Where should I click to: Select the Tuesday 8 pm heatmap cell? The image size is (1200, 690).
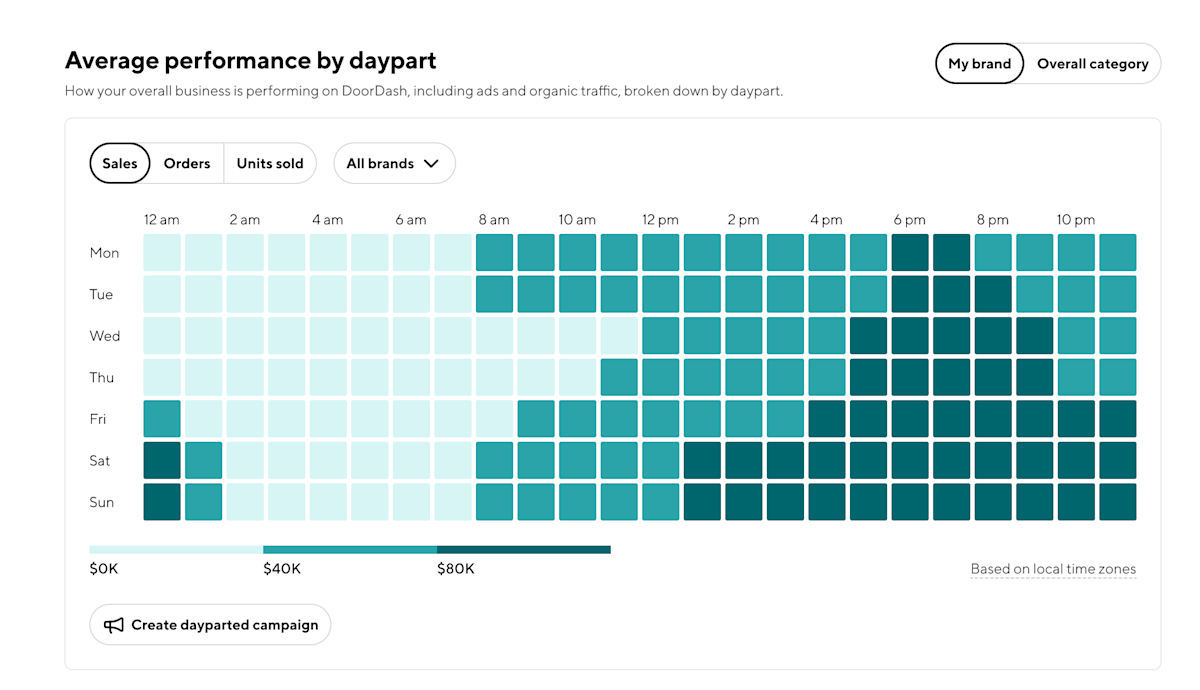(x=993, y=294)
